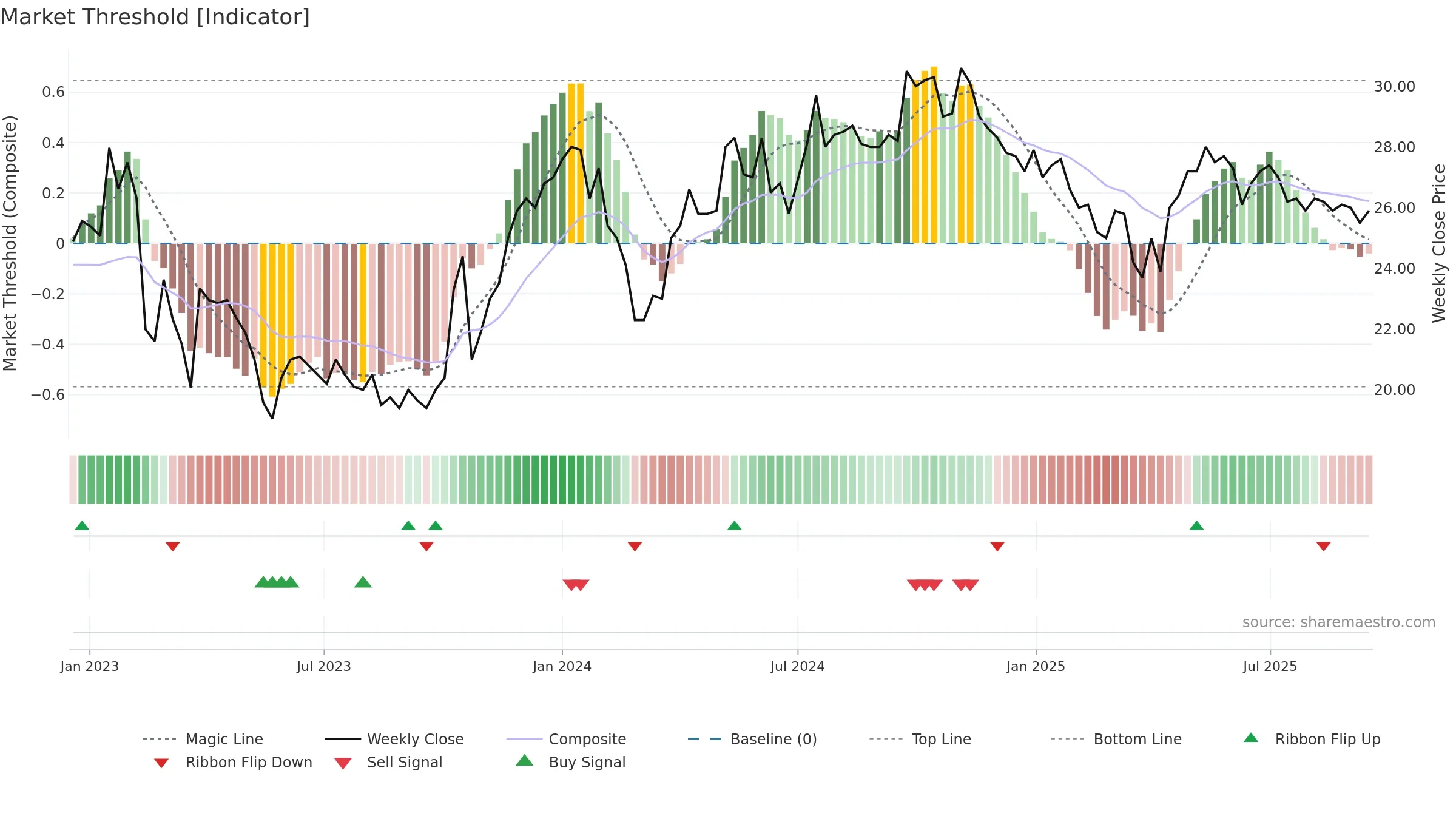Toggle the Composite legend entry
The image size is (1456, 819).
click(566, 739)
